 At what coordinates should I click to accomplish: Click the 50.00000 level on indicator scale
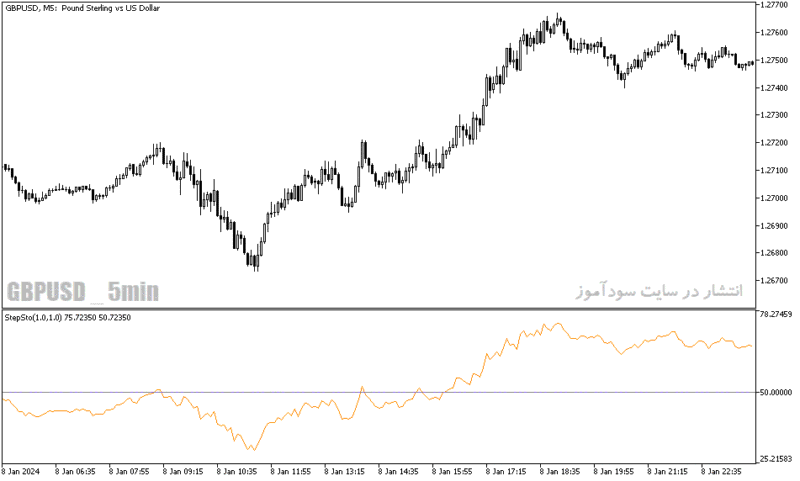[x=776, y=392]
